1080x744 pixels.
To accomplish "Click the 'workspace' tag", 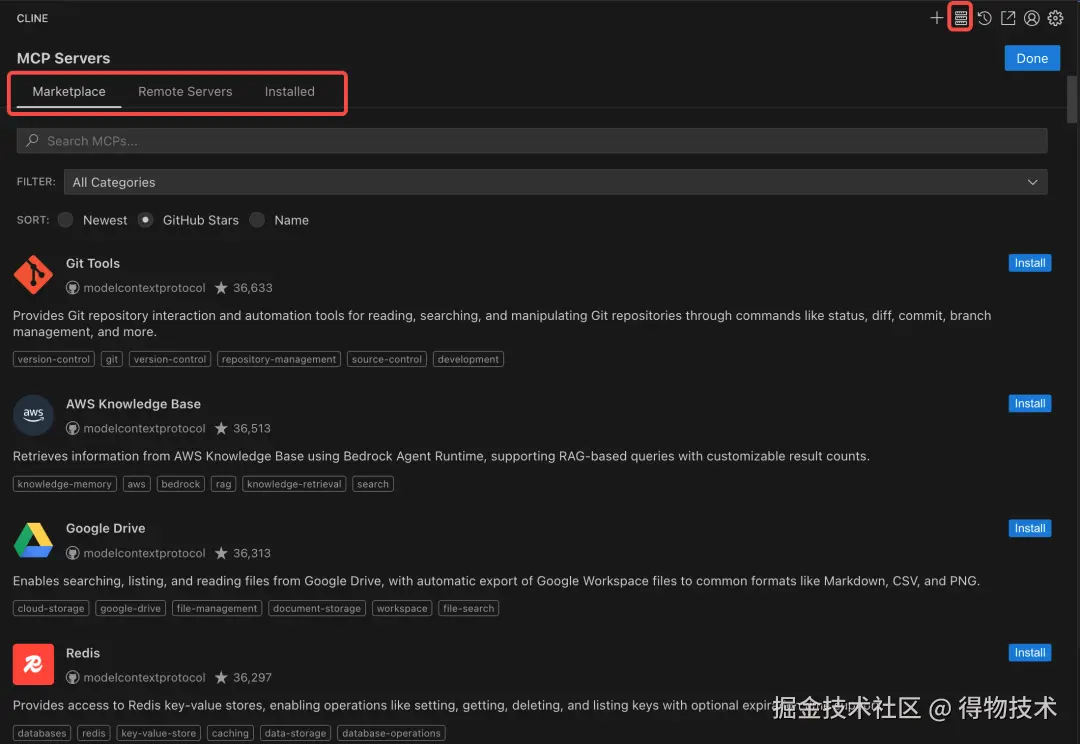I will coord(402,608).
